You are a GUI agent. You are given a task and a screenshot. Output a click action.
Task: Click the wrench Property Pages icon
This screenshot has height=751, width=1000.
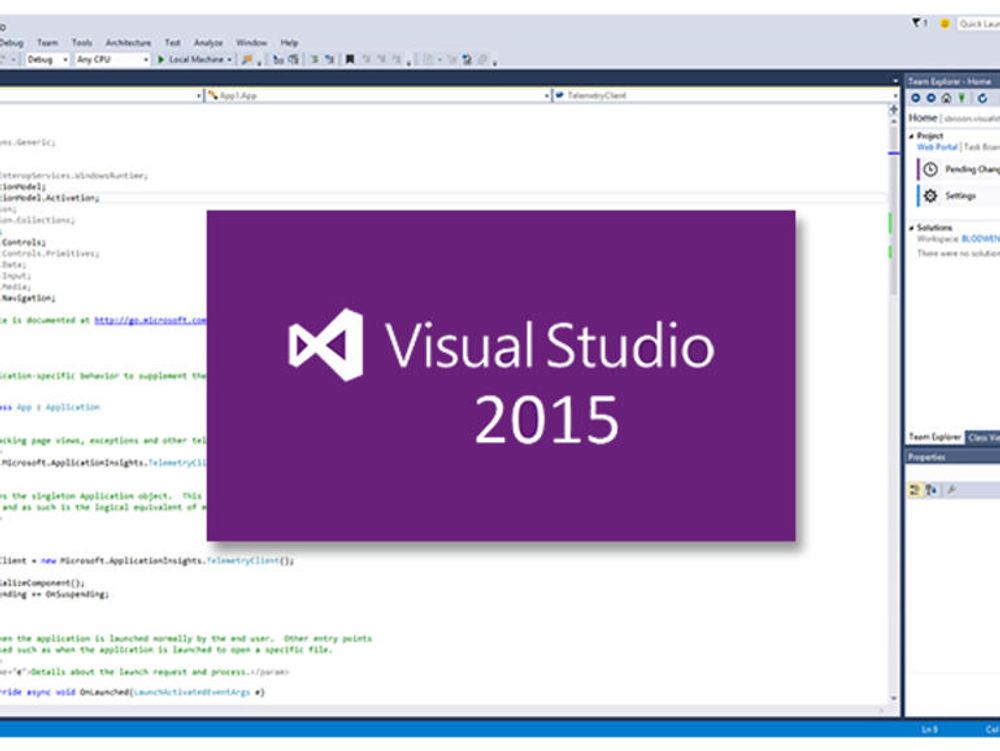pos(951,490)
